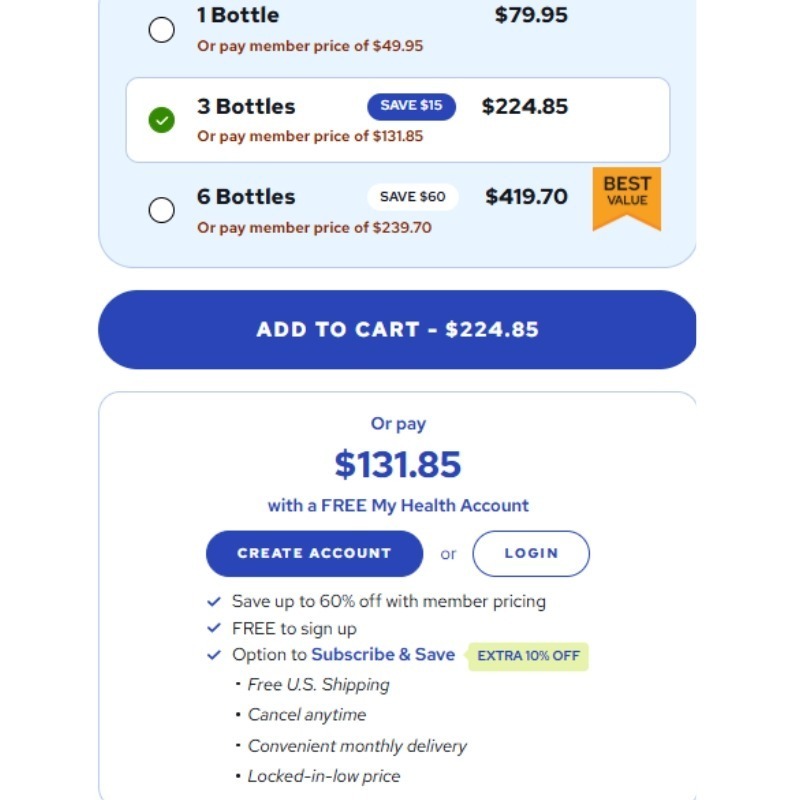Image resolution: width=800 pixels, height=800 pixels.
Task: Click checkmark beside member pricing savings
Action: (214, 602)
